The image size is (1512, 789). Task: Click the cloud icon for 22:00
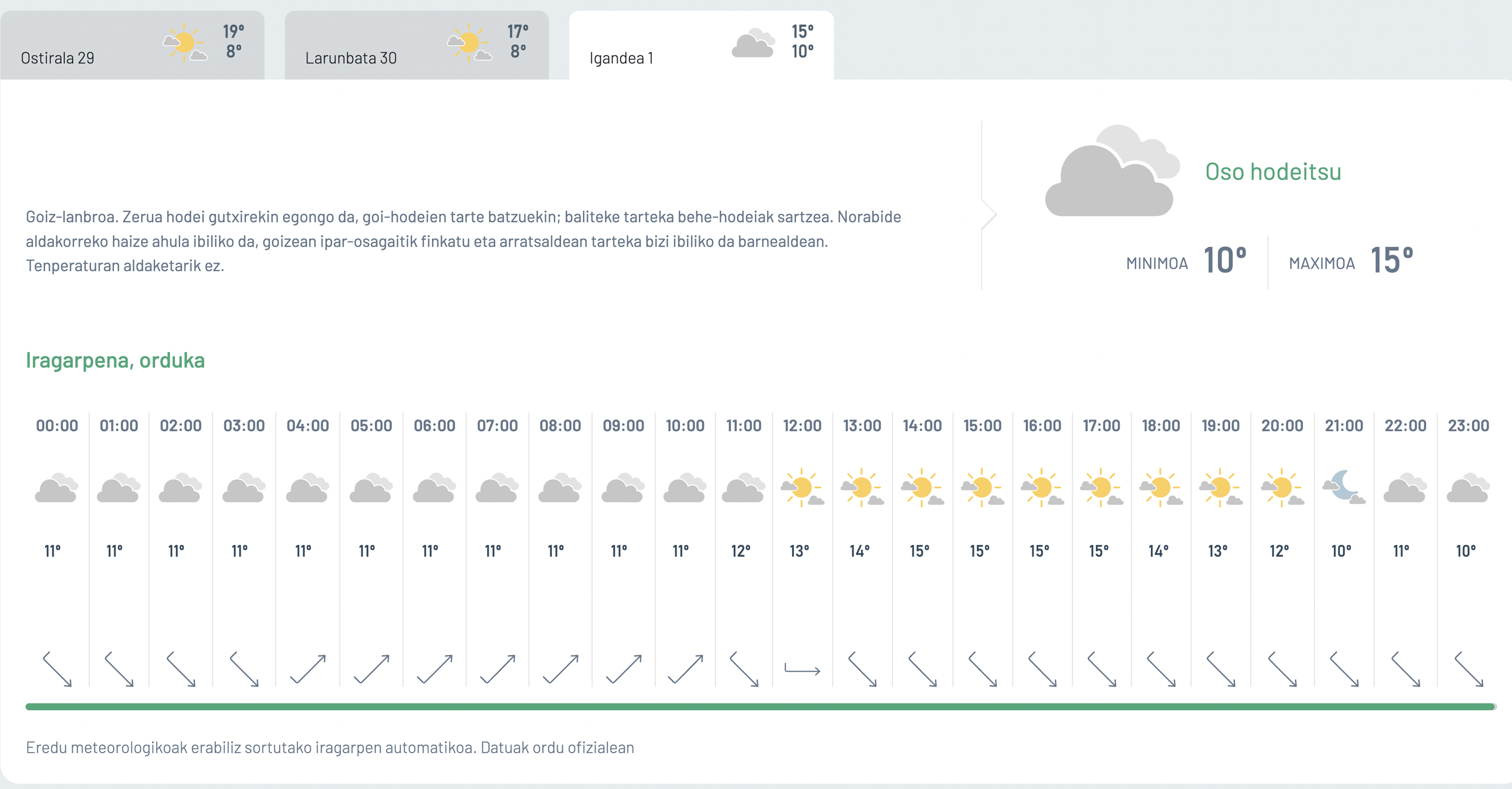click(x=1405, y=487)
